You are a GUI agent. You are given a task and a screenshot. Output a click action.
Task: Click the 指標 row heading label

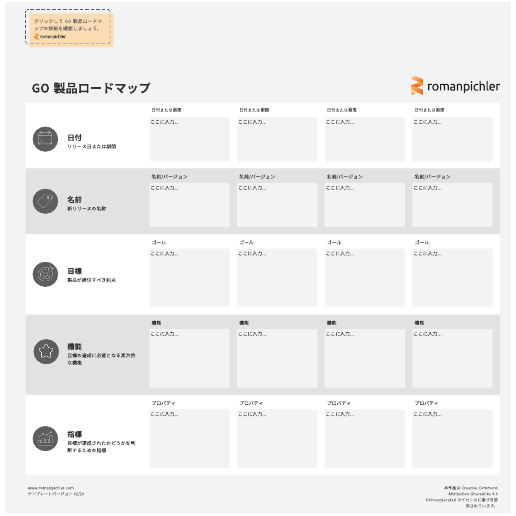click(x=75, y=434)
